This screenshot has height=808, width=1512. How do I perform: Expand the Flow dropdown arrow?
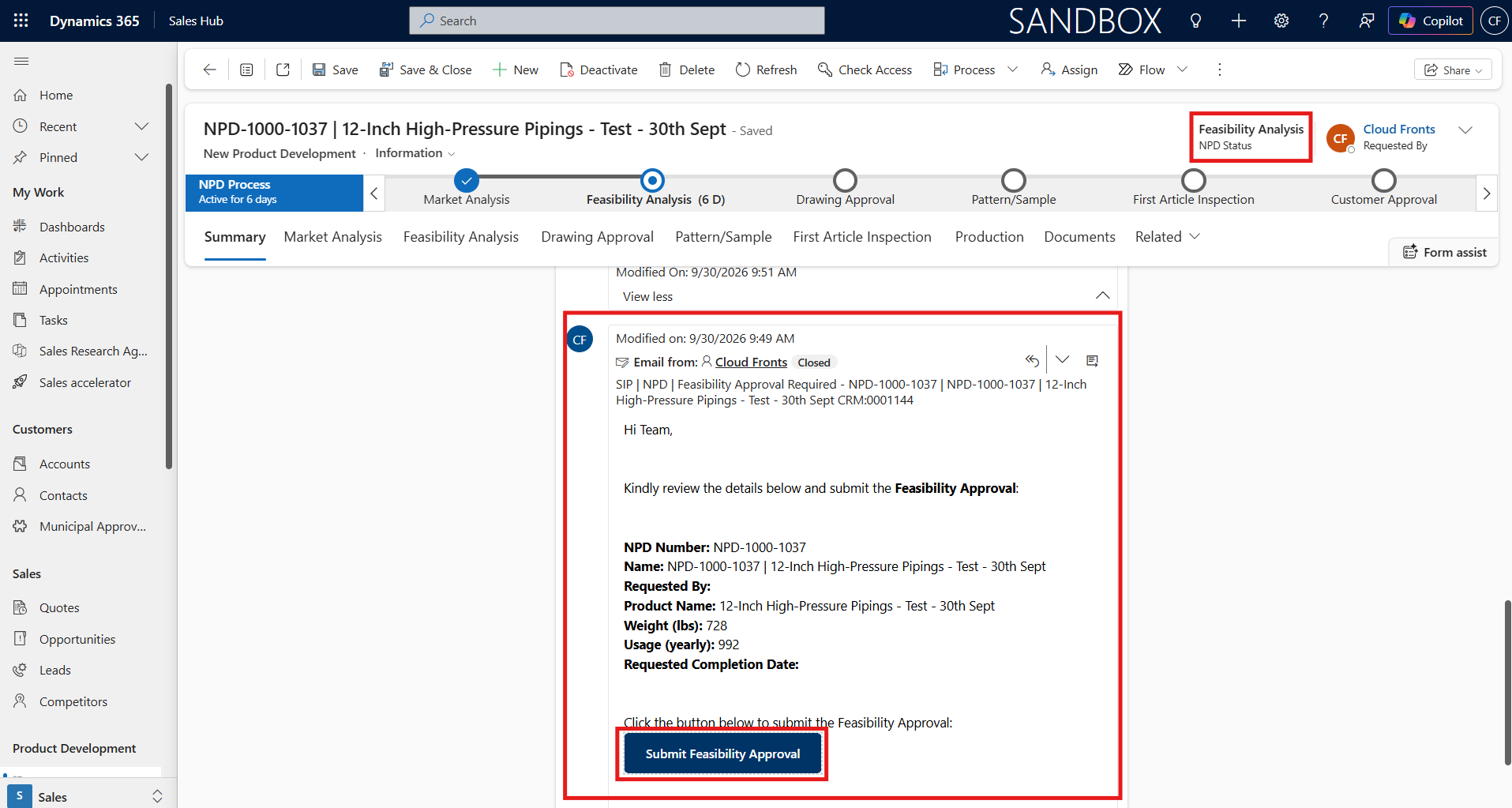[1182, 70]
